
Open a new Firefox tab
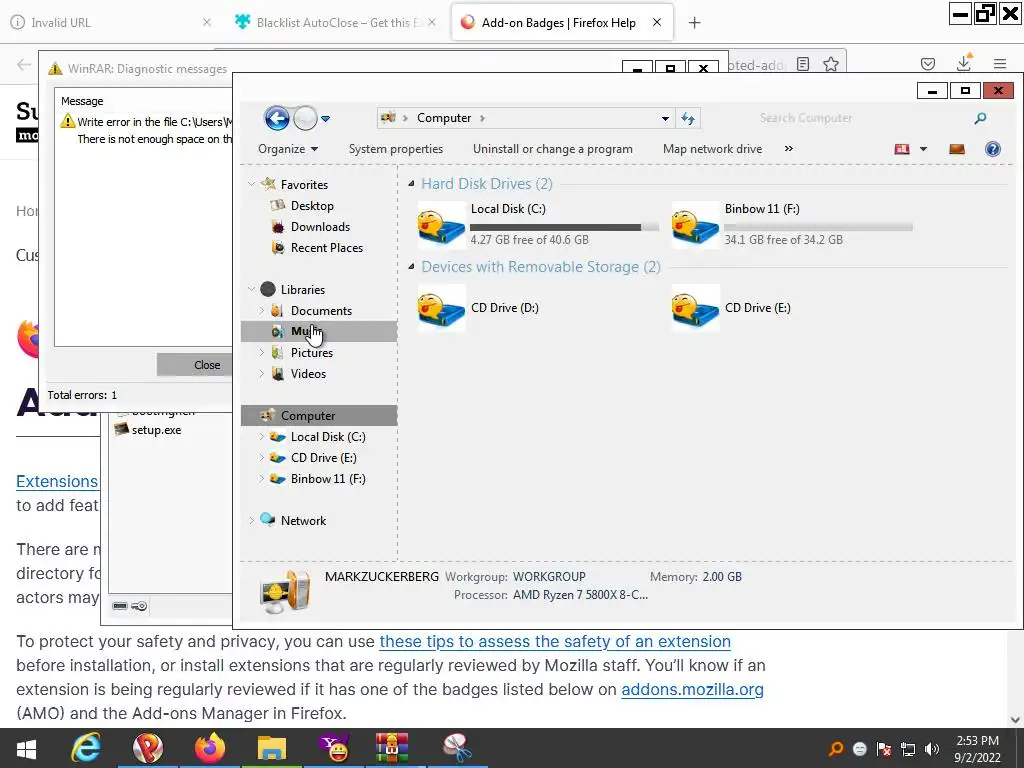[694, 23]
